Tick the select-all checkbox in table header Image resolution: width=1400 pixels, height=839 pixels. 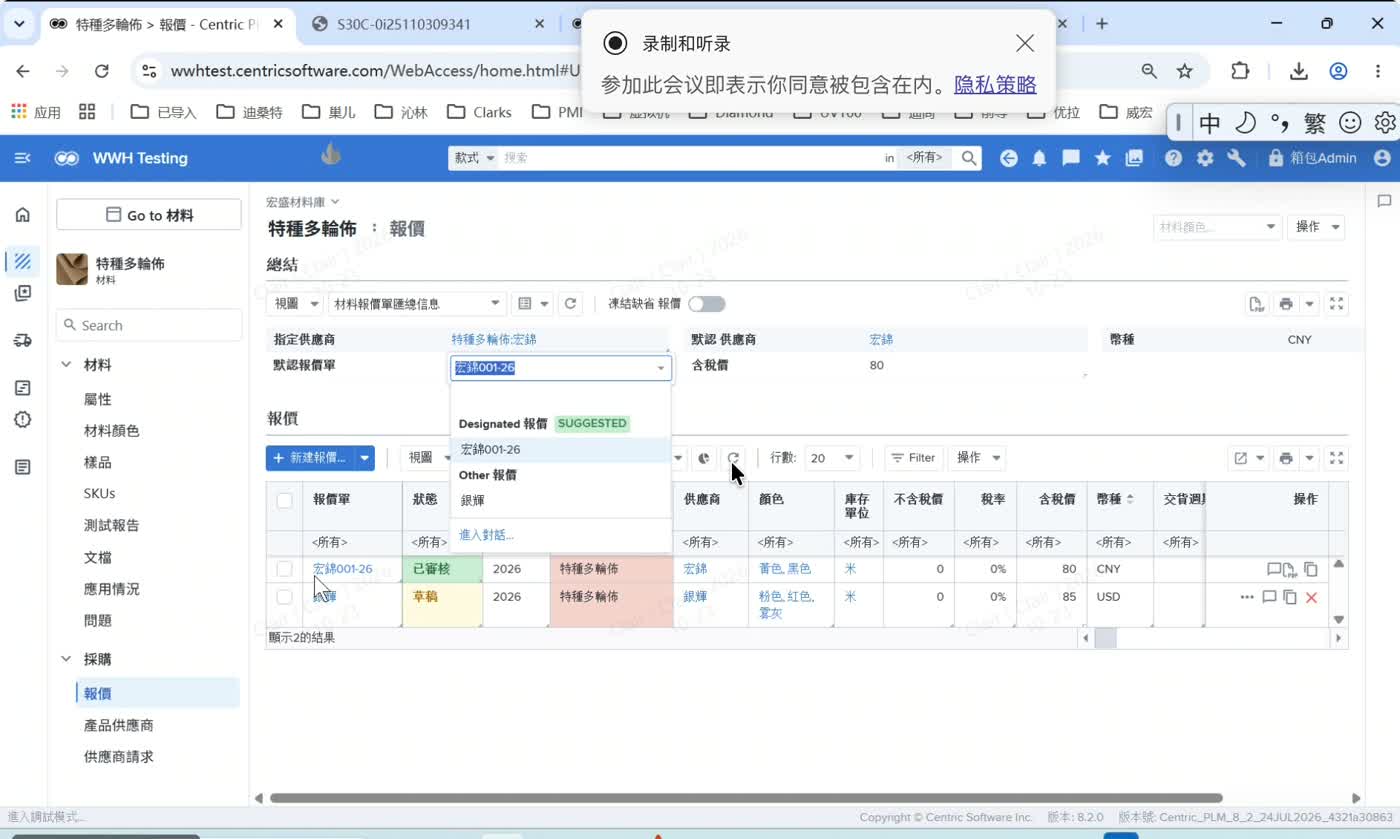tap(285, 500)
